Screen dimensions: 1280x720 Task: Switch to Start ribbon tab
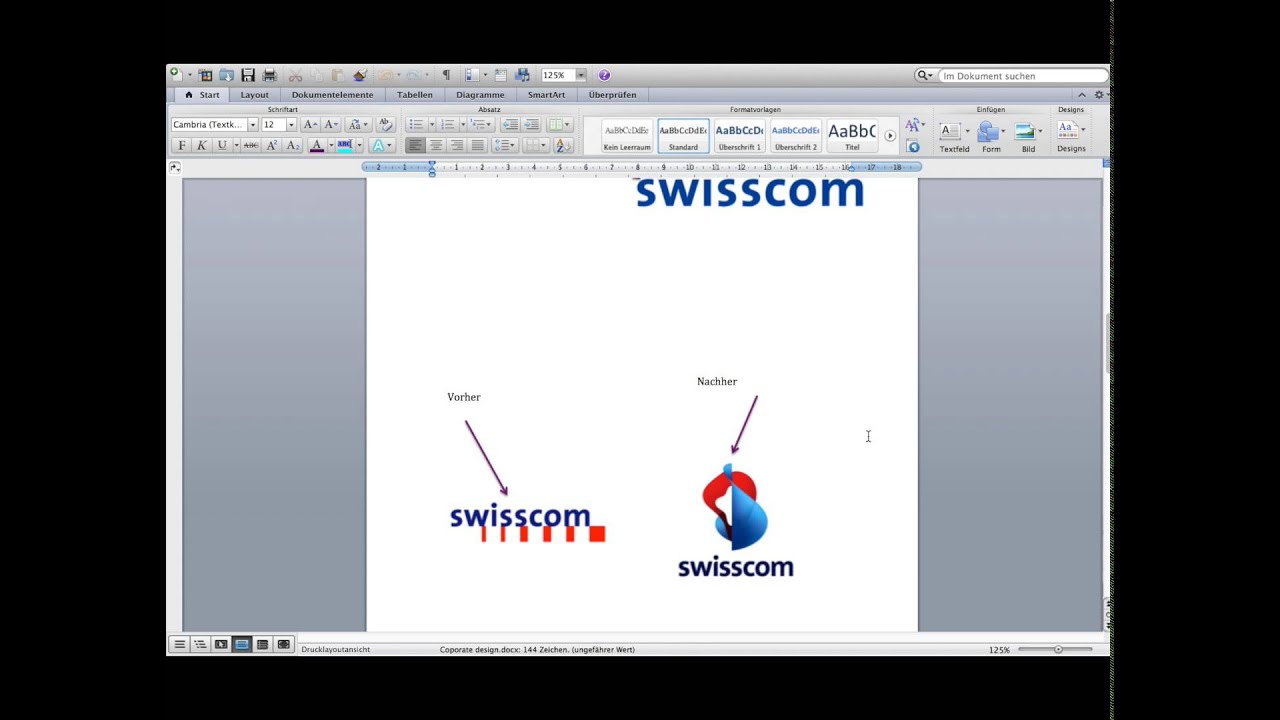[x=201, y=95]
